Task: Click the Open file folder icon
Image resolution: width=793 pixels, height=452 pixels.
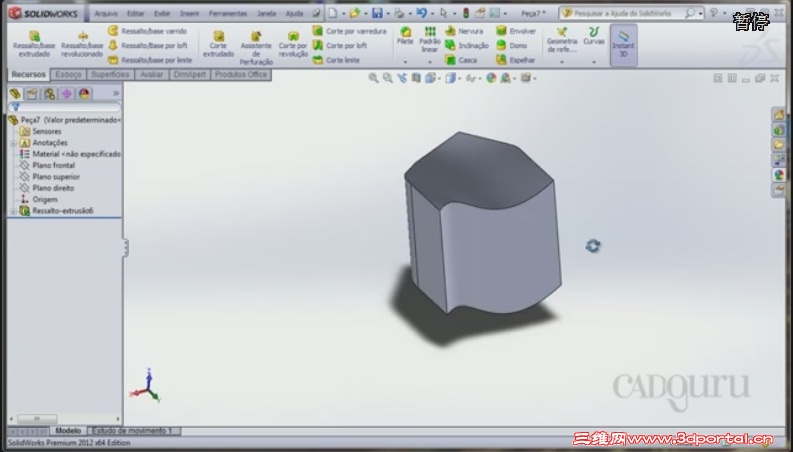Action: 355,13
